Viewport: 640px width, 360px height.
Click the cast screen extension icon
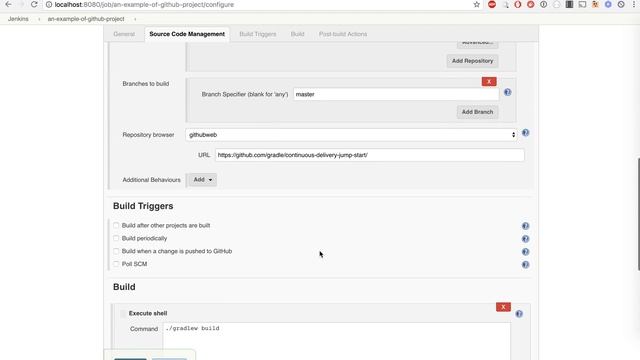pos(582,4)
